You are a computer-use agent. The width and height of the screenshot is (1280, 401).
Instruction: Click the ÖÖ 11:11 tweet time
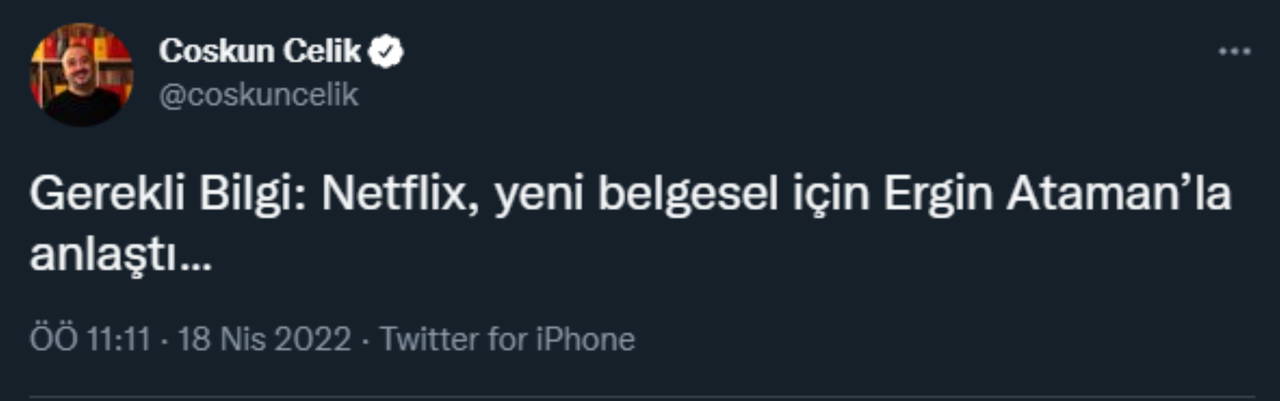pos(90,339)
